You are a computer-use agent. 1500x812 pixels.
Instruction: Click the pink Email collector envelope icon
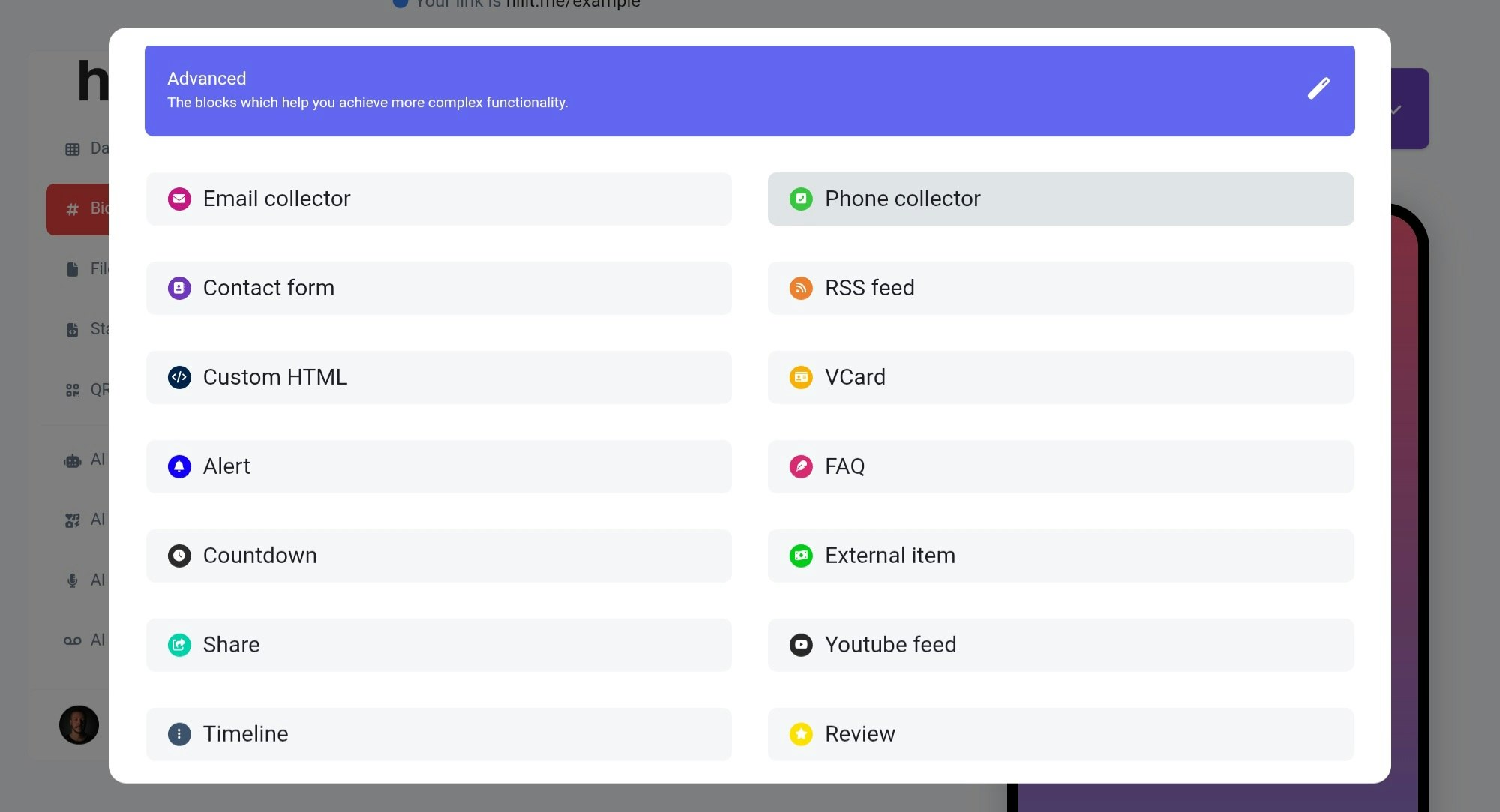179,199
